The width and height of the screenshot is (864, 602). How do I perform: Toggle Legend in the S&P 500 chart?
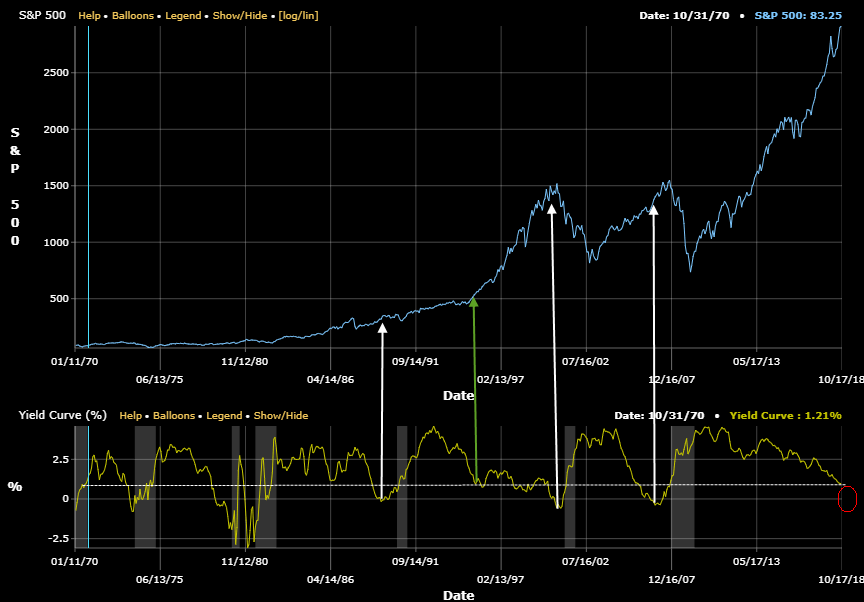click(182, 16)
